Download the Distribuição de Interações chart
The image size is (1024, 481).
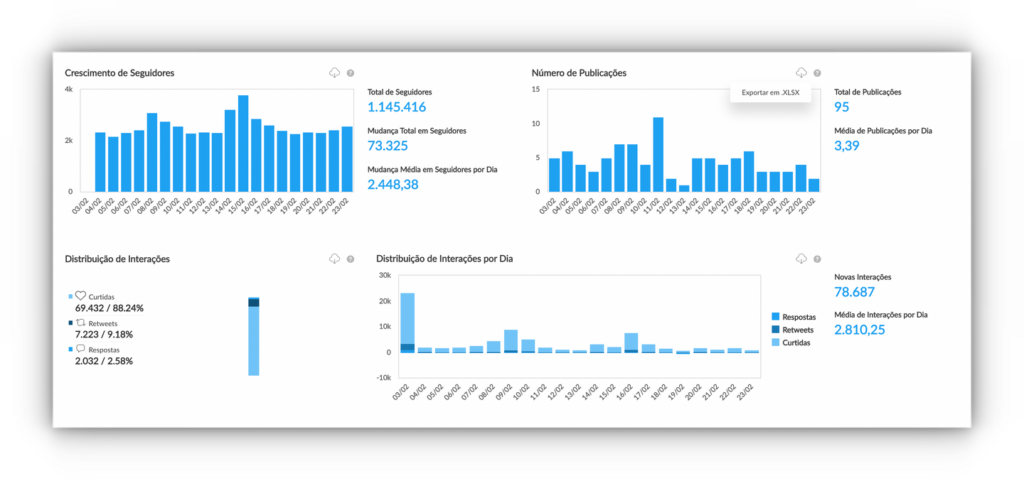(334, 259)
